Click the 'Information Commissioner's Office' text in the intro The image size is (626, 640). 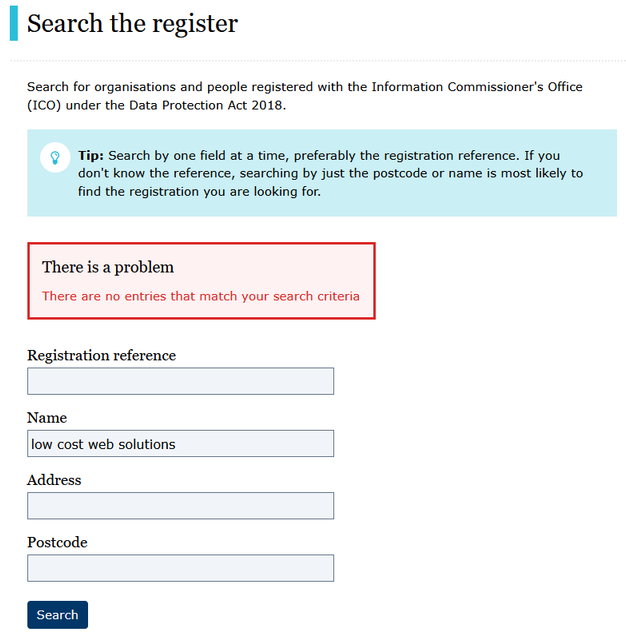coord(477,87)
